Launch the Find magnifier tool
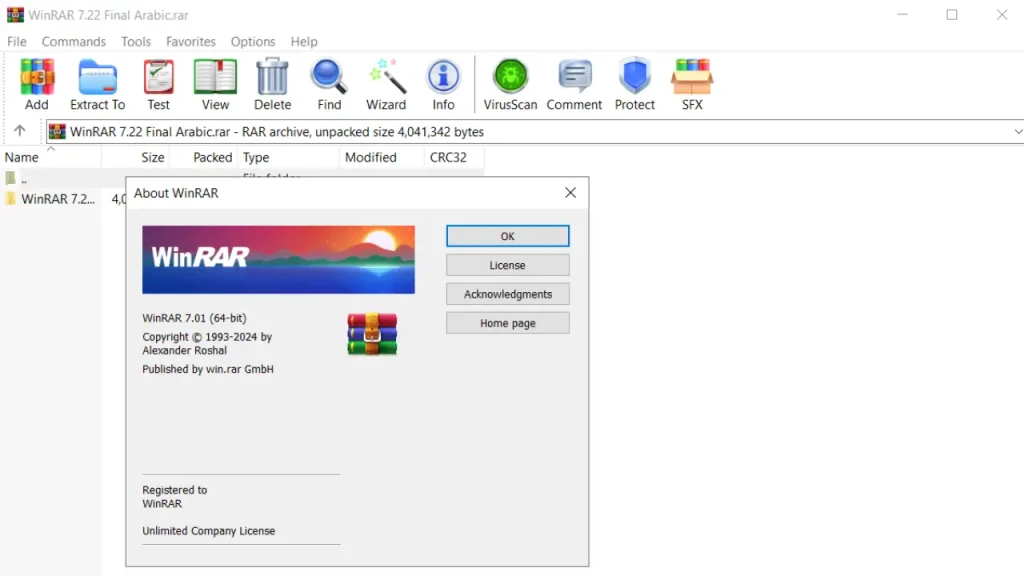The width and height of the screenshot is (1024, 576). tap(329, 84)
